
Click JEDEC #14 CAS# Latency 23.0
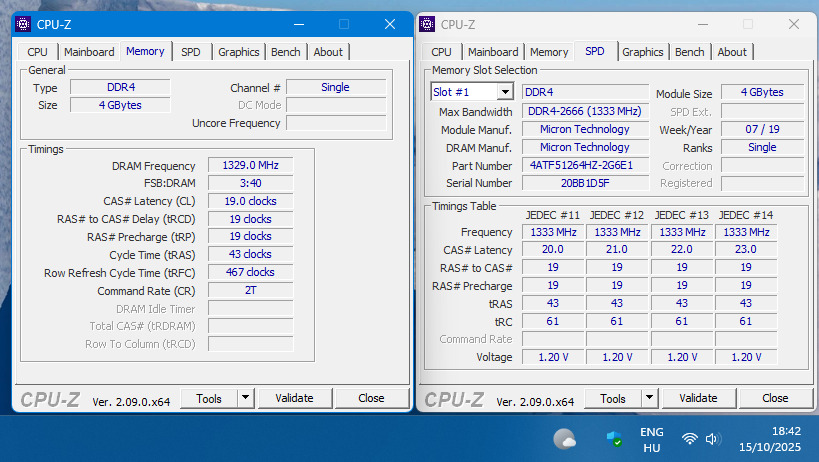pyautogui.click(x=746, y=250)
